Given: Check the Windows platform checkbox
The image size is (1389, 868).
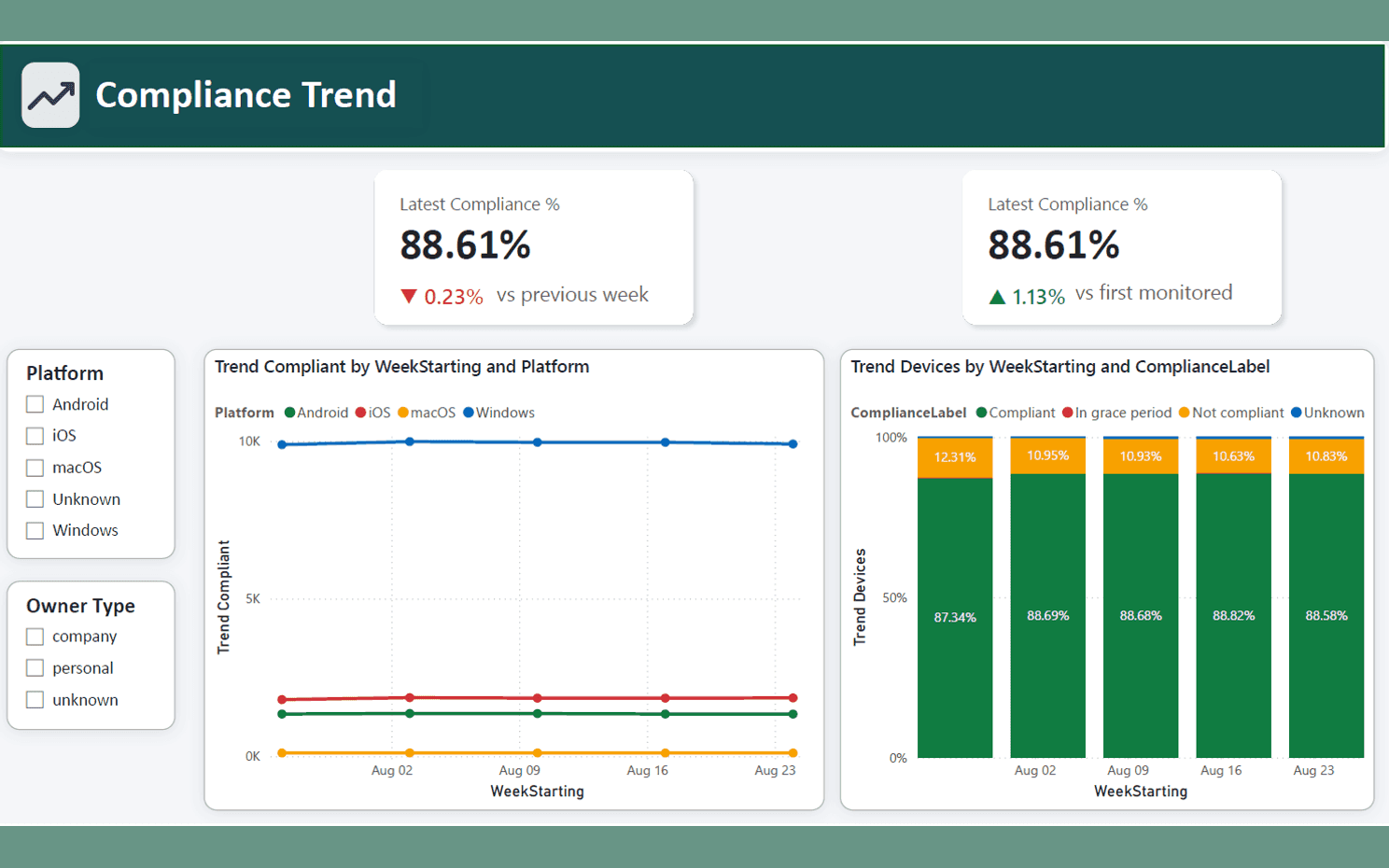Looking at the screenshot, I should tap(35, 530).
